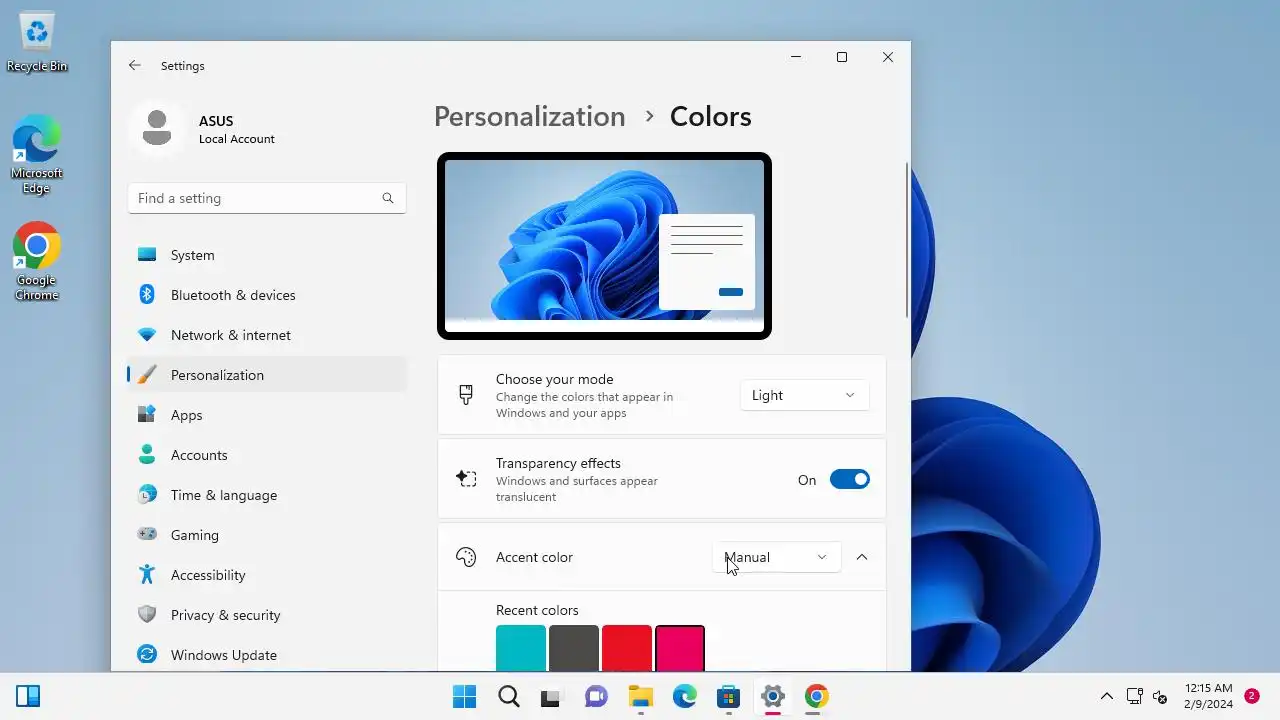Viewport: 1280px width, 720px height.
Task: Select Personalization in the sidebar
Action: click(x=267, y=375)
